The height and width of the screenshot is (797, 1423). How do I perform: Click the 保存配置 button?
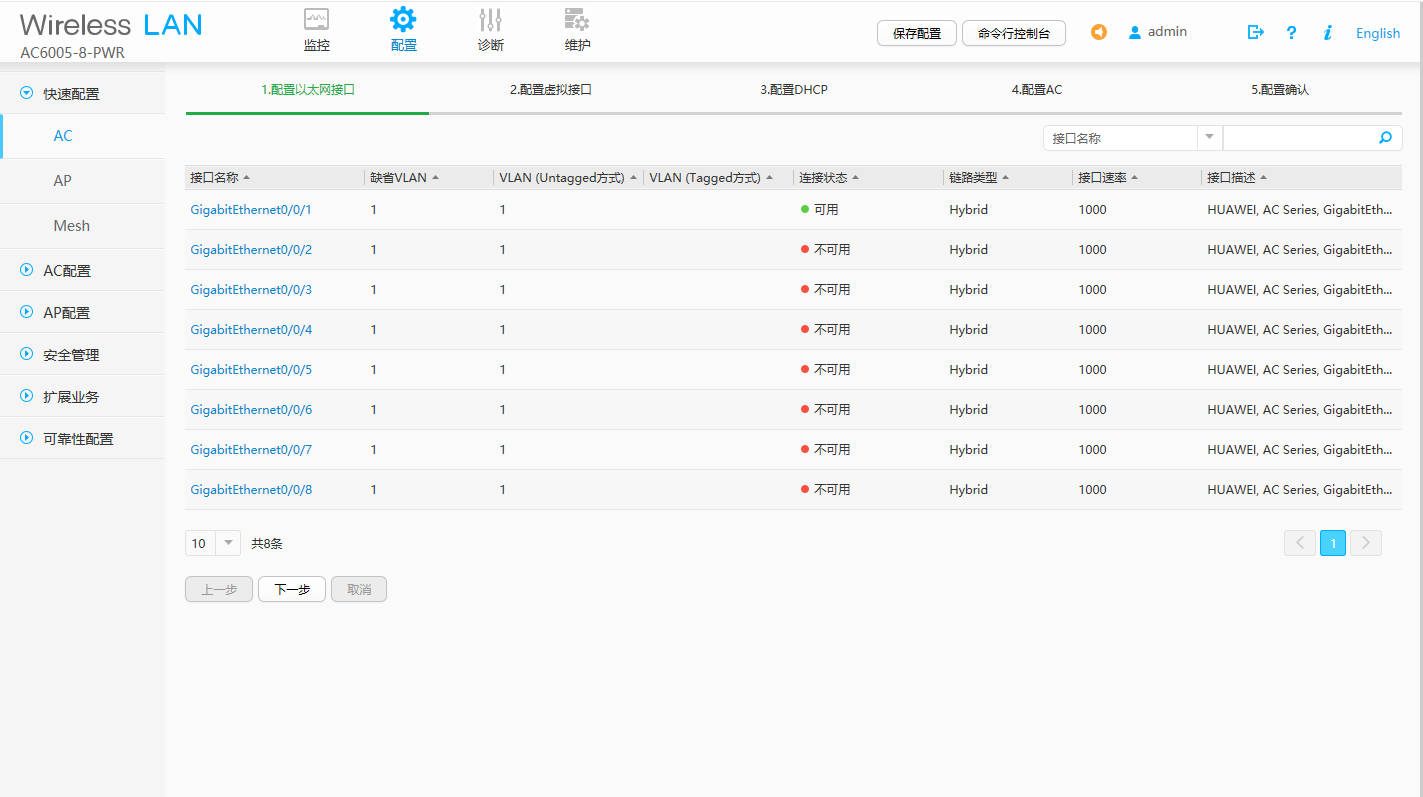pyautogui.click(x=916, y=32)
